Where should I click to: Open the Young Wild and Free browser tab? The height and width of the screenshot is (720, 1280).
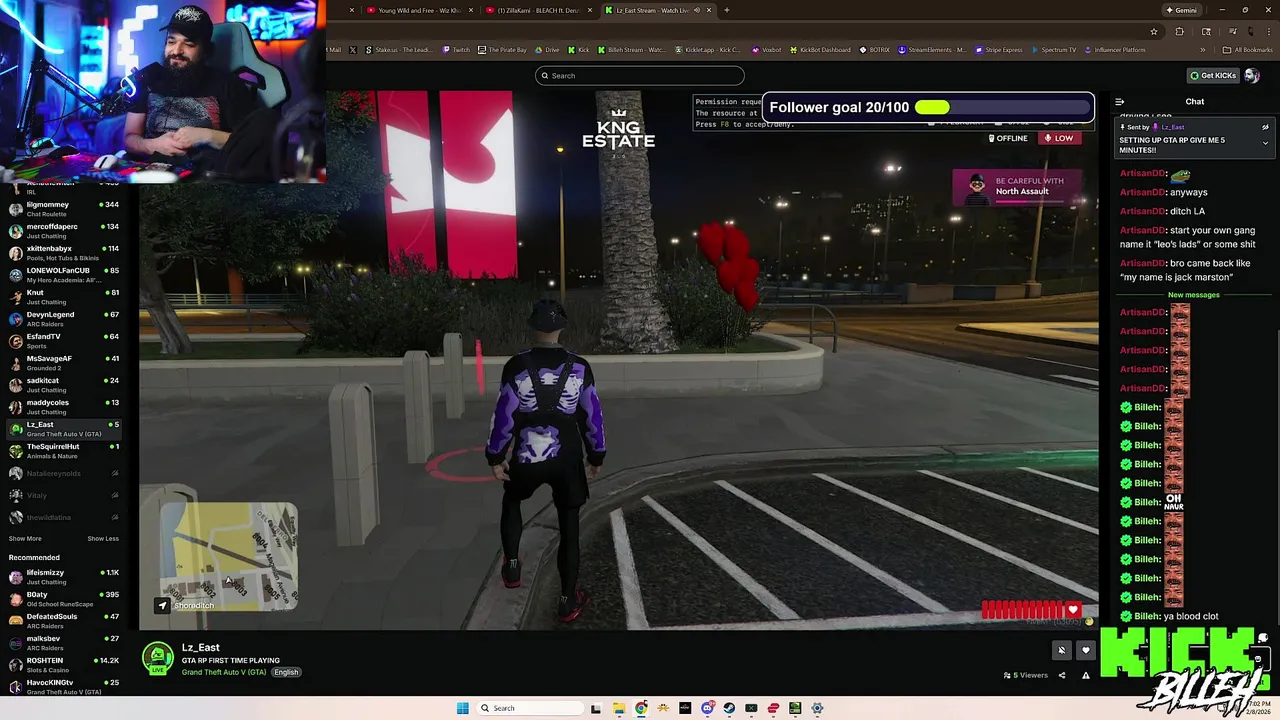tap(418, 10)
